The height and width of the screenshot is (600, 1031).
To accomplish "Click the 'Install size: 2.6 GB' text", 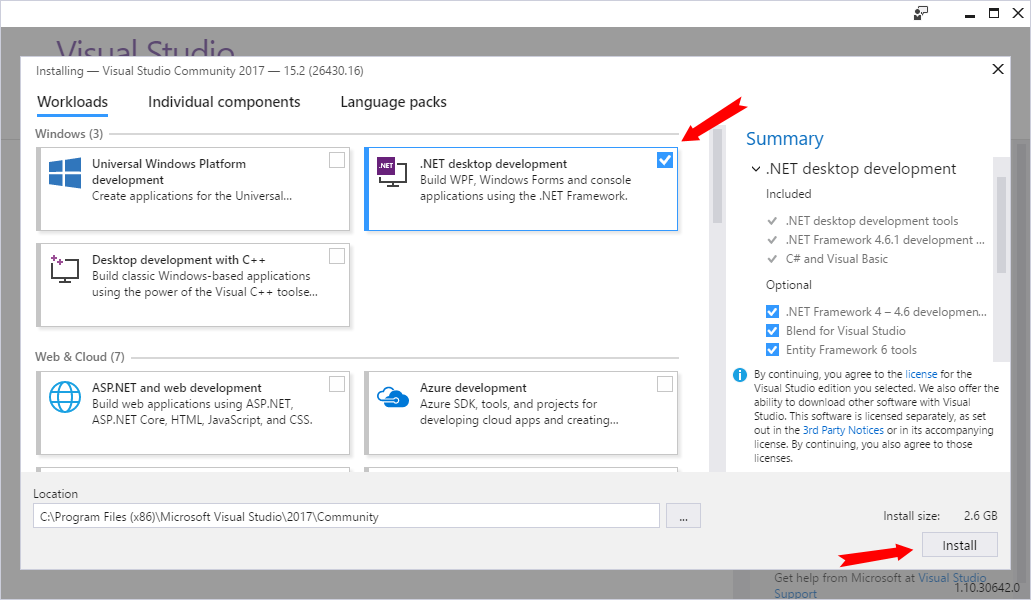I will [940, 516].
